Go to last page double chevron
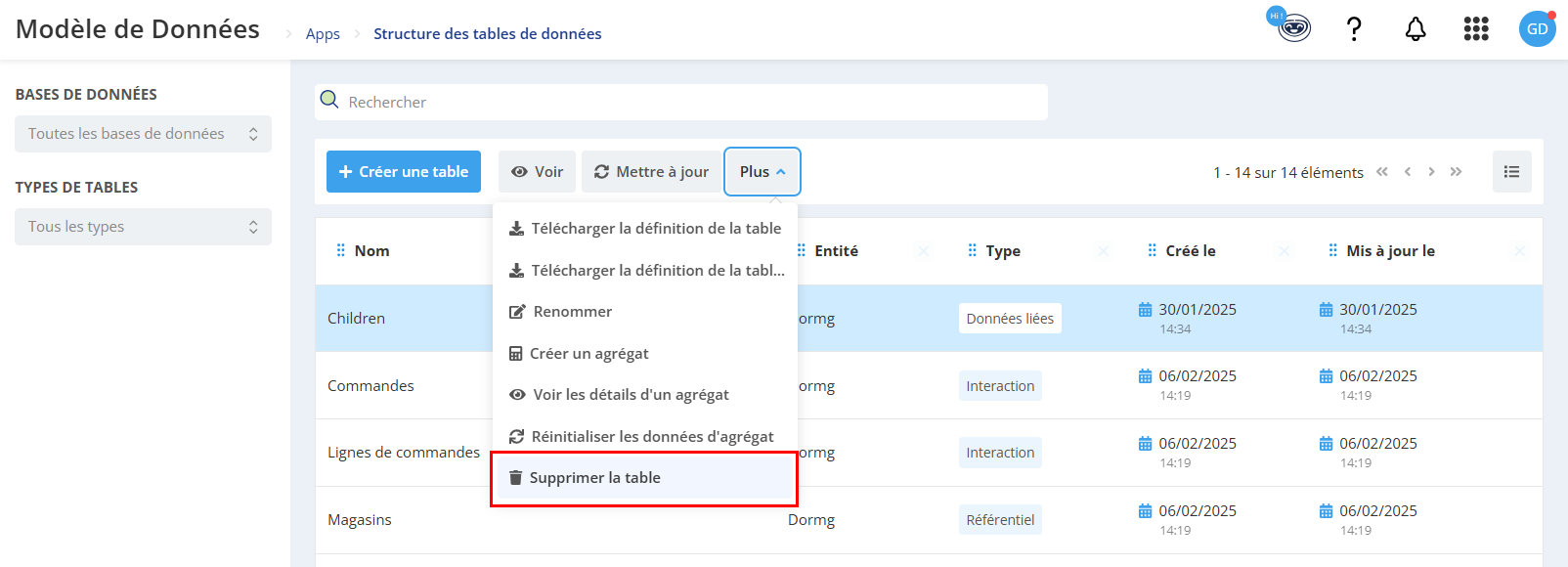The image size is (1568, 567). 1456,172
